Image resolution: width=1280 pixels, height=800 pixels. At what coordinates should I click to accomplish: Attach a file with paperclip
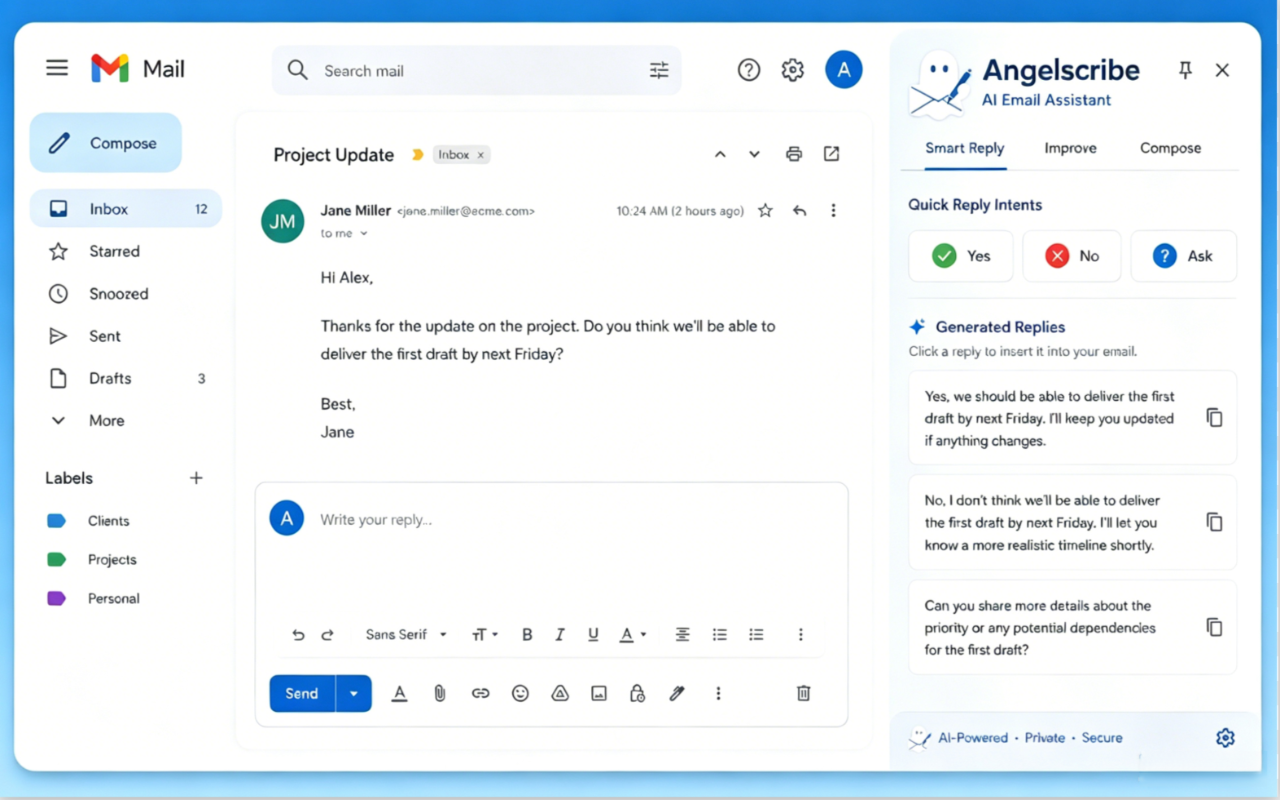tap(439, 693)
